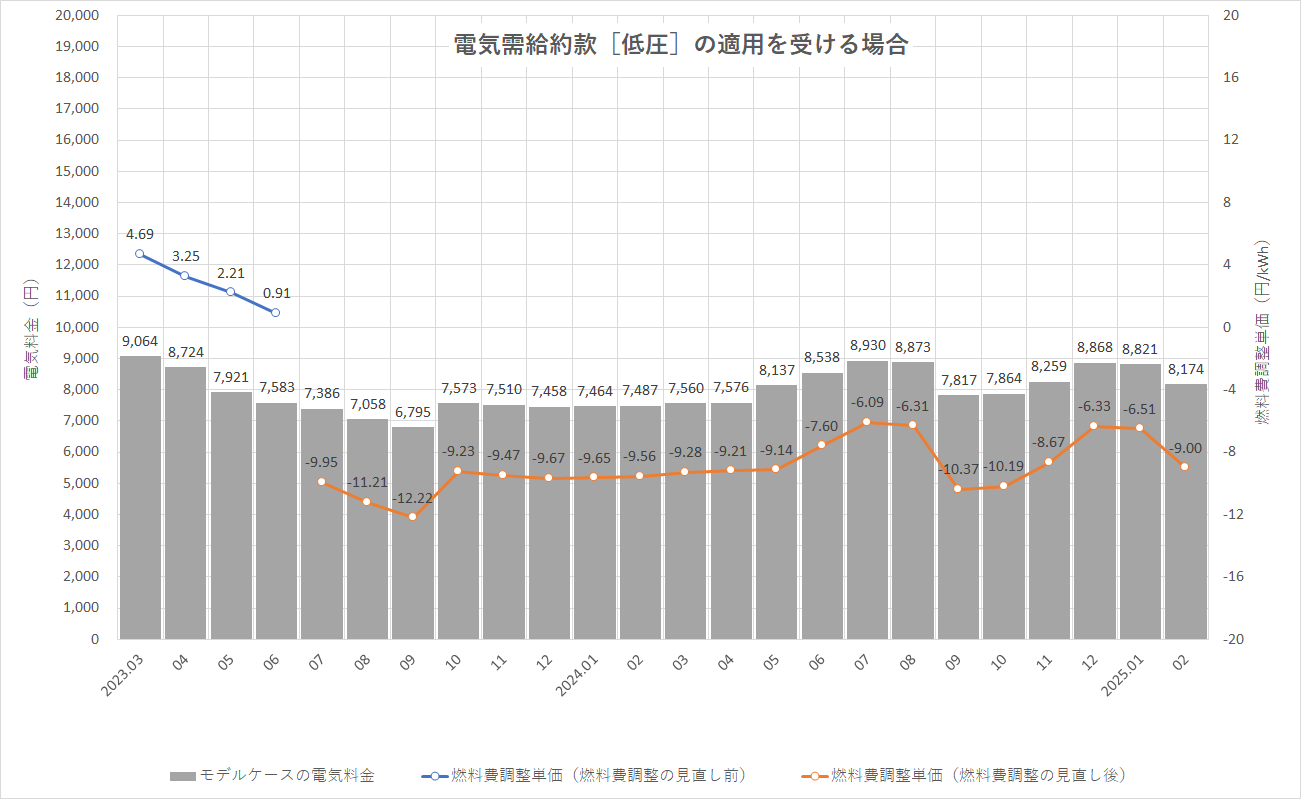The image size is (1301, 799).
Task: Click the data label 7,058
Action: [x=367, y=404]
